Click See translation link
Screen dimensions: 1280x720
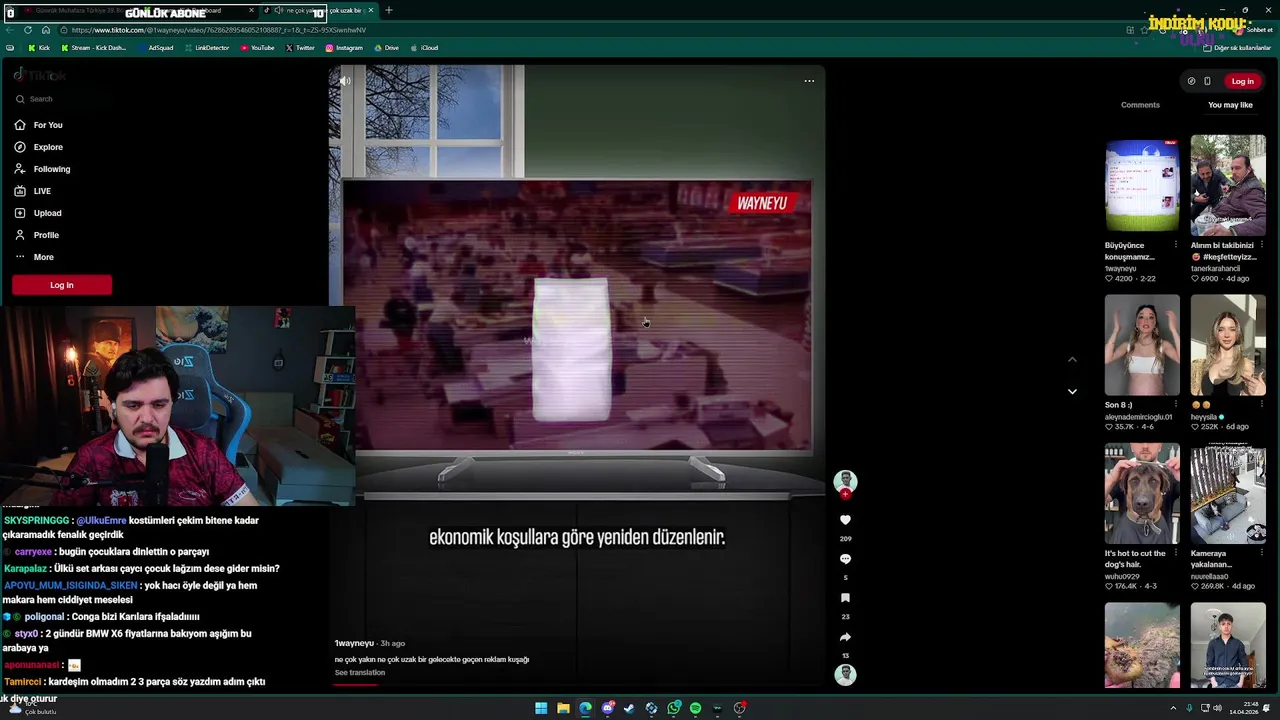click(x=359, y=673)
